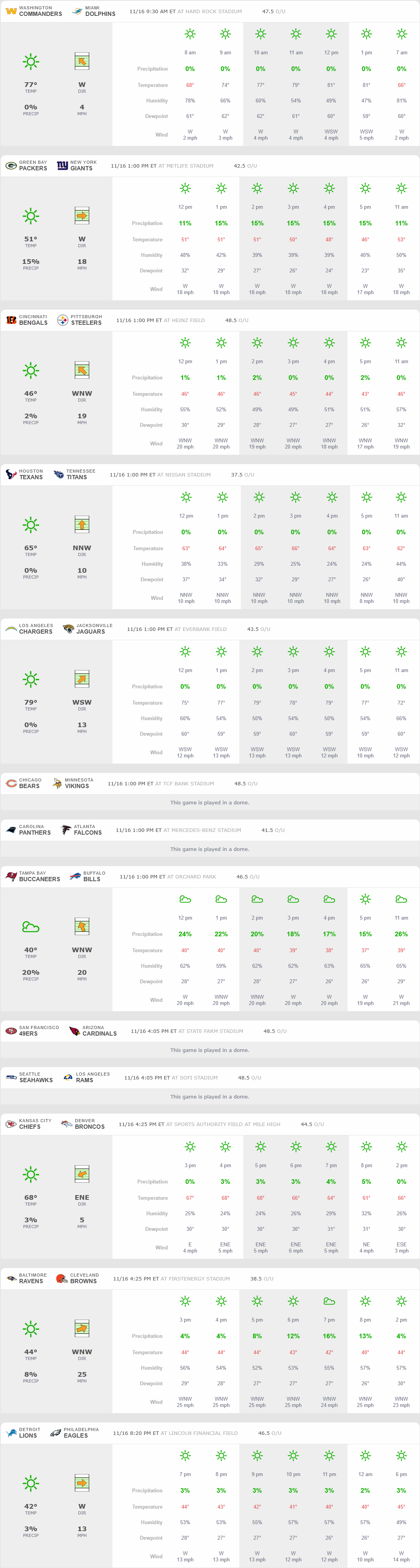Click the large cloud icon for Buccaneers-Bills
This screenshot has height=1568, width=420.
[30, 927]
